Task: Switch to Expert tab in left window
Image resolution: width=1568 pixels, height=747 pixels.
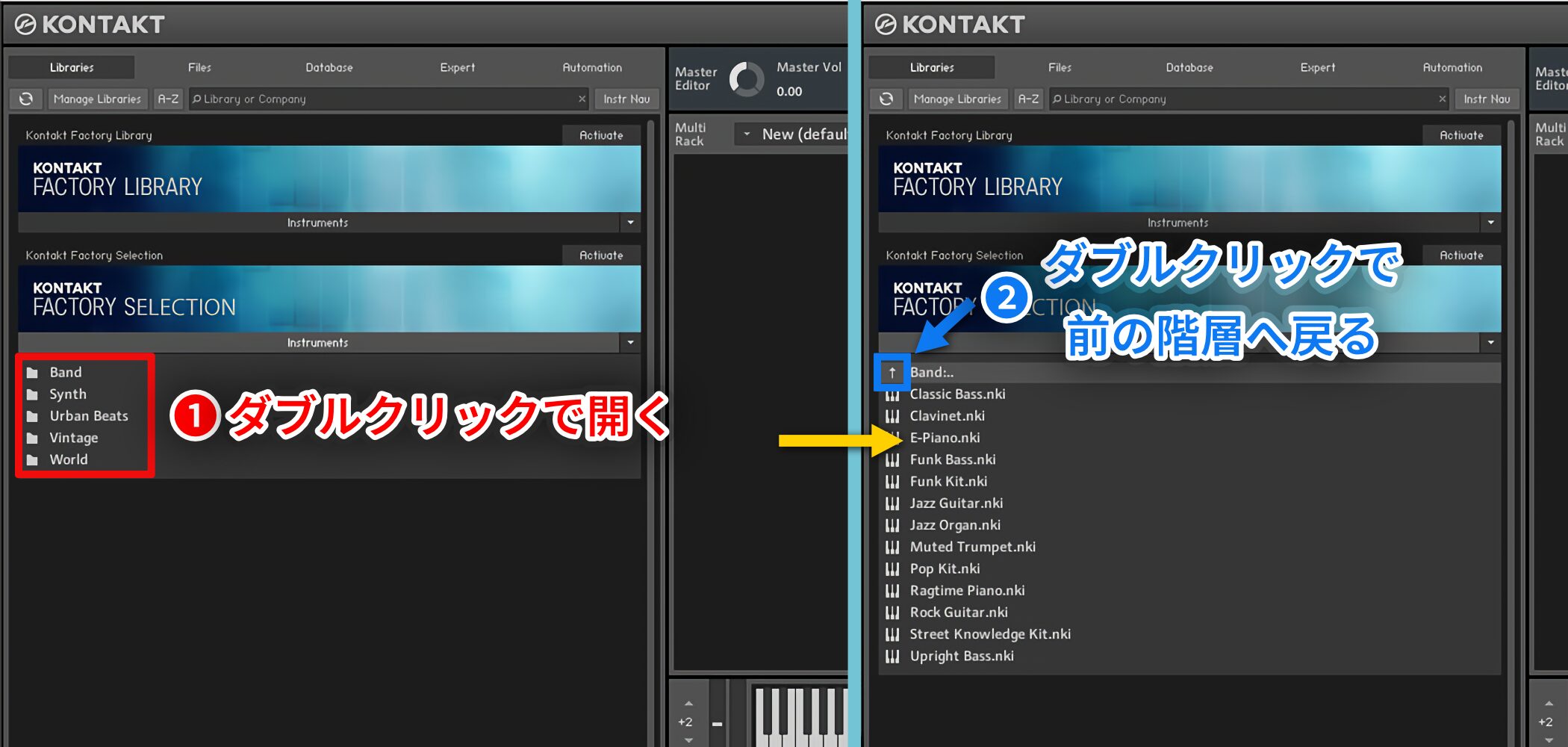Action: point(458,67)
